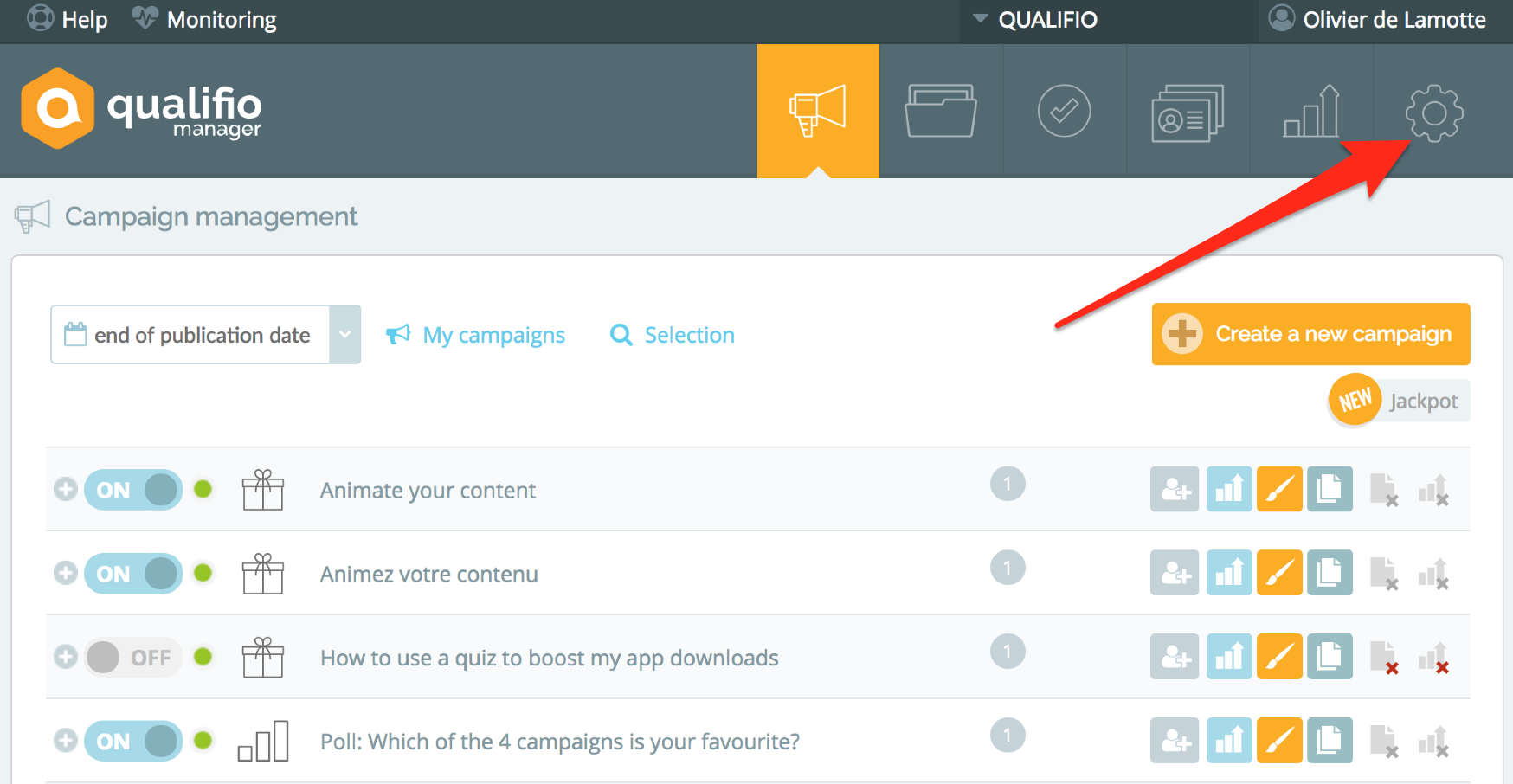Open the Selection search

[673, 335]
